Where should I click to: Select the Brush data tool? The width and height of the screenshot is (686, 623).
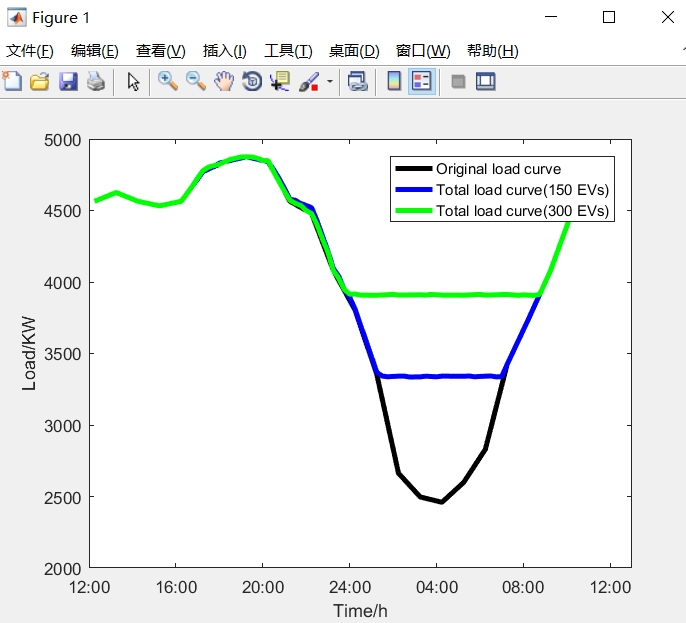pos(309,81)
